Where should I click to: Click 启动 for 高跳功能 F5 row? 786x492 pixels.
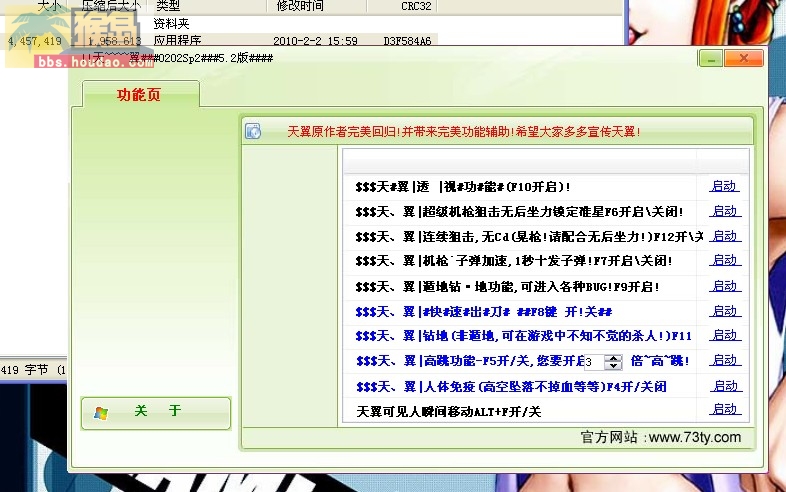[725, 360]
